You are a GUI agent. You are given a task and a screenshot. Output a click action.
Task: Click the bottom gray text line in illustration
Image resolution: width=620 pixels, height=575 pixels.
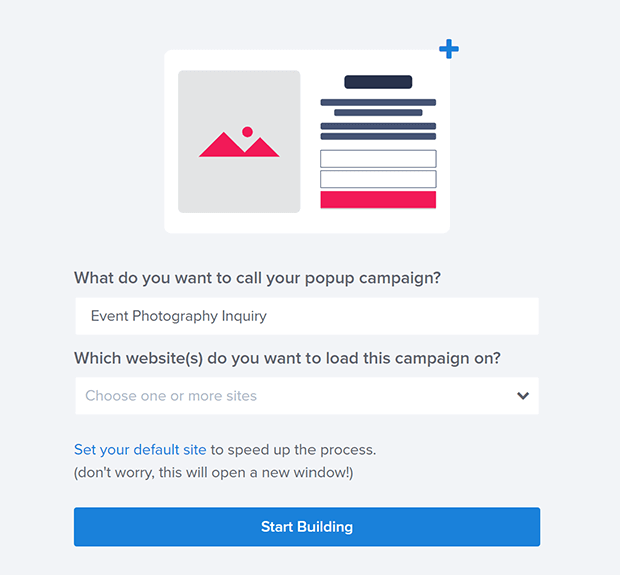(x=378, y=136)
